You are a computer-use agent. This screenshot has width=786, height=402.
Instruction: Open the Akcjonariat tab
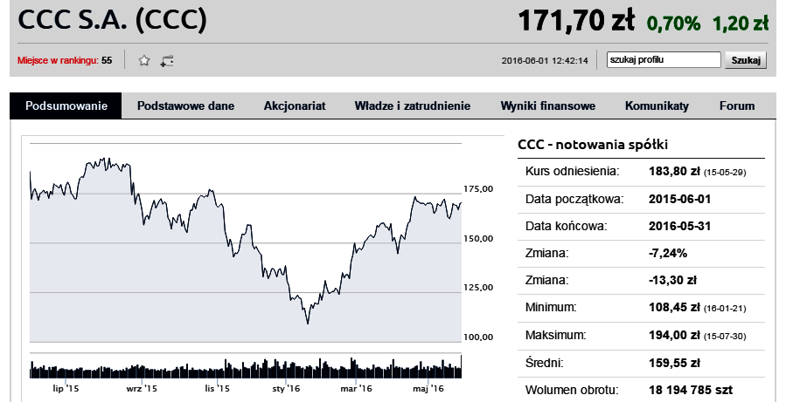click(x=295, y=105)
